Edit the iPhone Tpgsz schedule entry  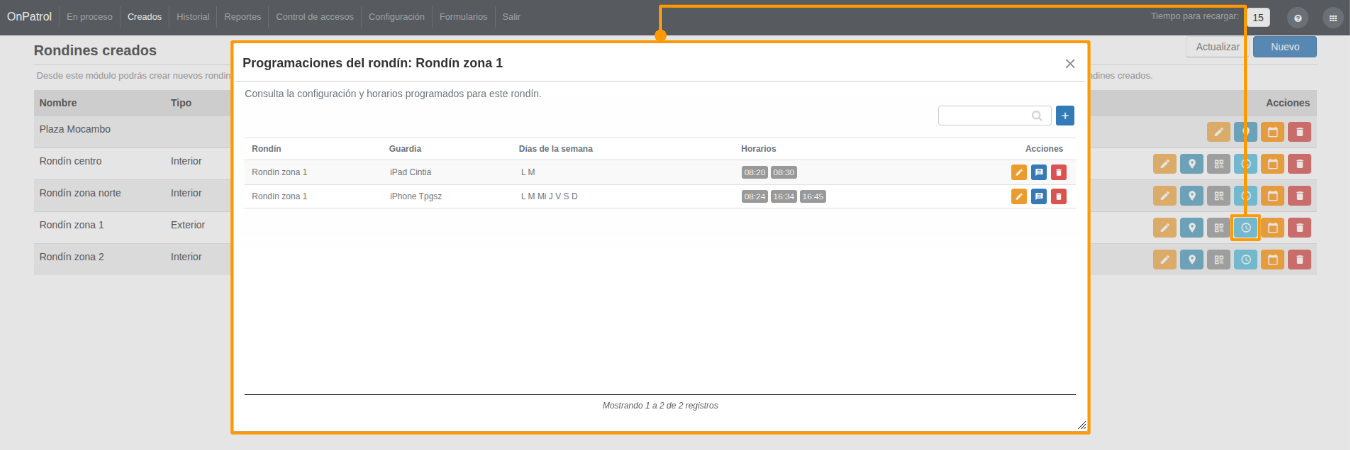click(x=1019, y=196)
